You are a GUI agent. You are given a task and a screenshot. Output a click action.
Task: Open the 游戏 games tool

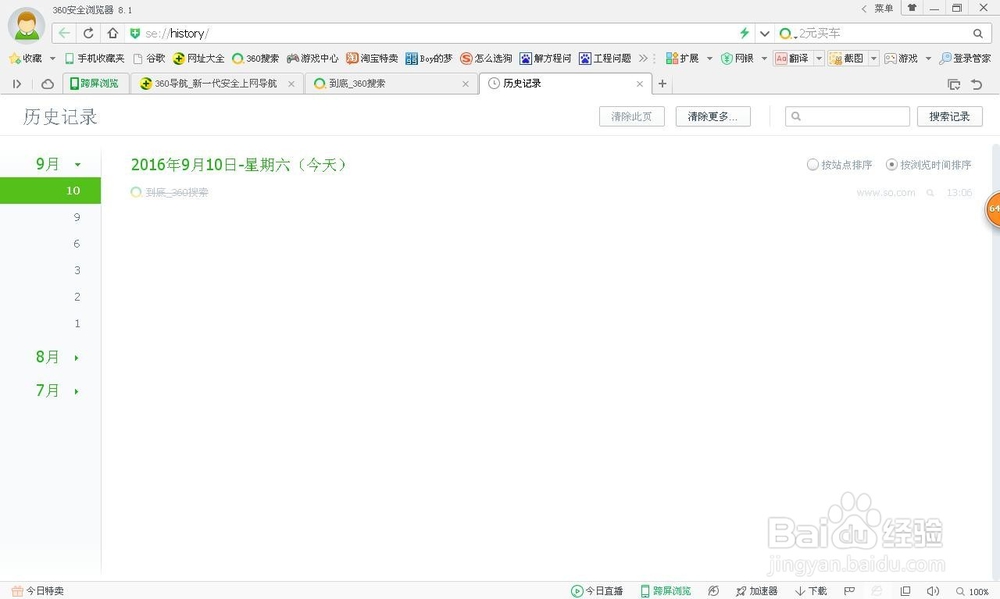coord(901,58)
